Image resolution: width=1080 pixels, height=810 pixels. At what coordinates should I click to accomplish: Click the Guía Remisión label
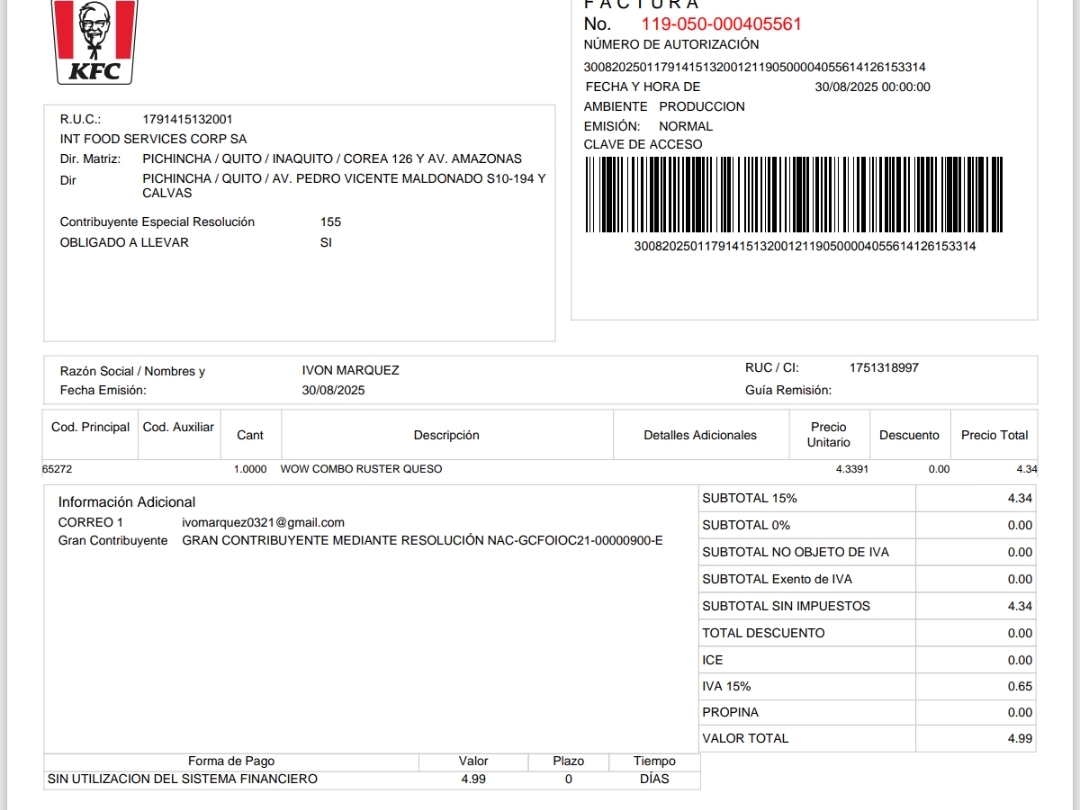(x=788, y=390)
